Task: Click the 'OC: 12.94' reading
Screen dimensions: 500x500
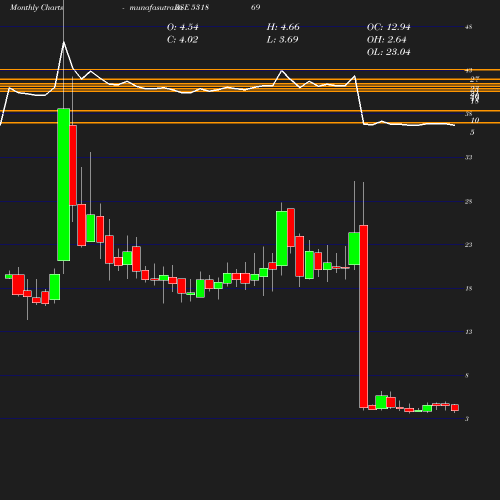Action: (x=388, y=27)
